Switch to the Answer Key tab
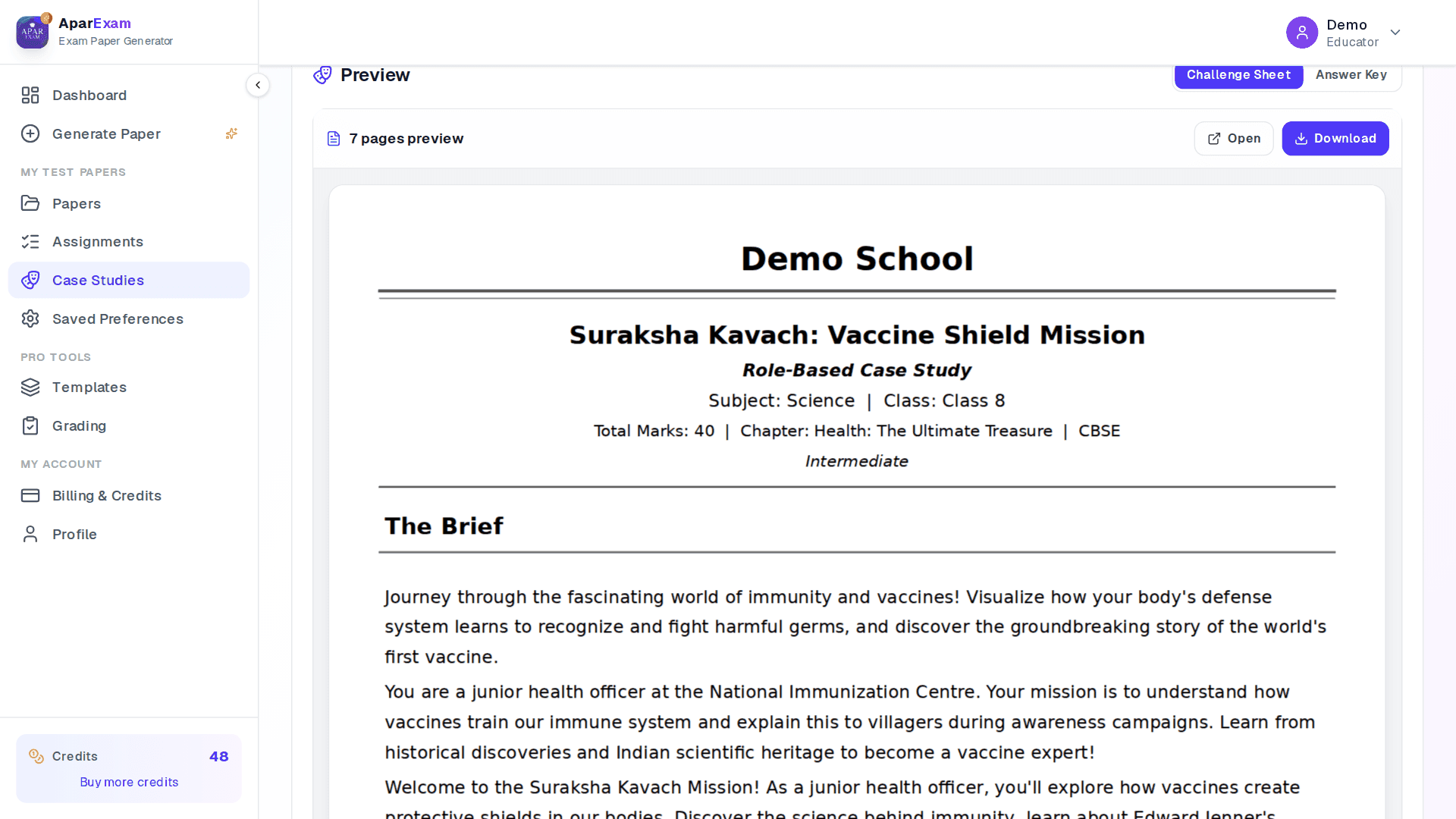1456x819 pixels. [1351, 75]
